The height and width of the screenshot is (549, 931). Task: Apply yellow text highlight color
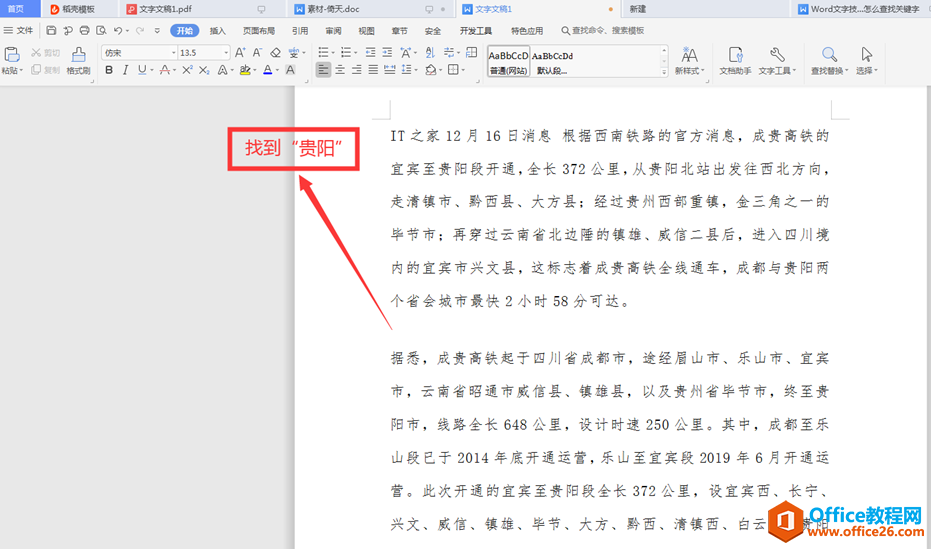(245, 70)
